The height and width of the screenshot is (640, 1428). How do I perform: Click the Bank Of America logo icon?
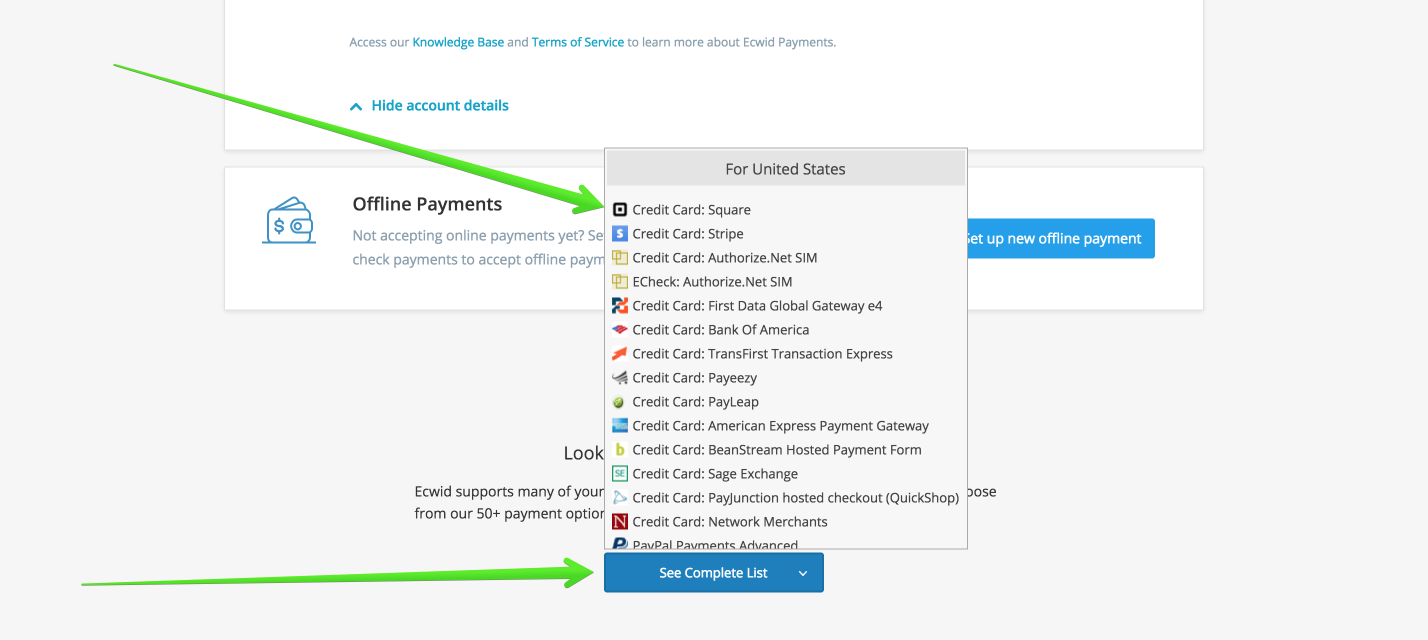620,330
